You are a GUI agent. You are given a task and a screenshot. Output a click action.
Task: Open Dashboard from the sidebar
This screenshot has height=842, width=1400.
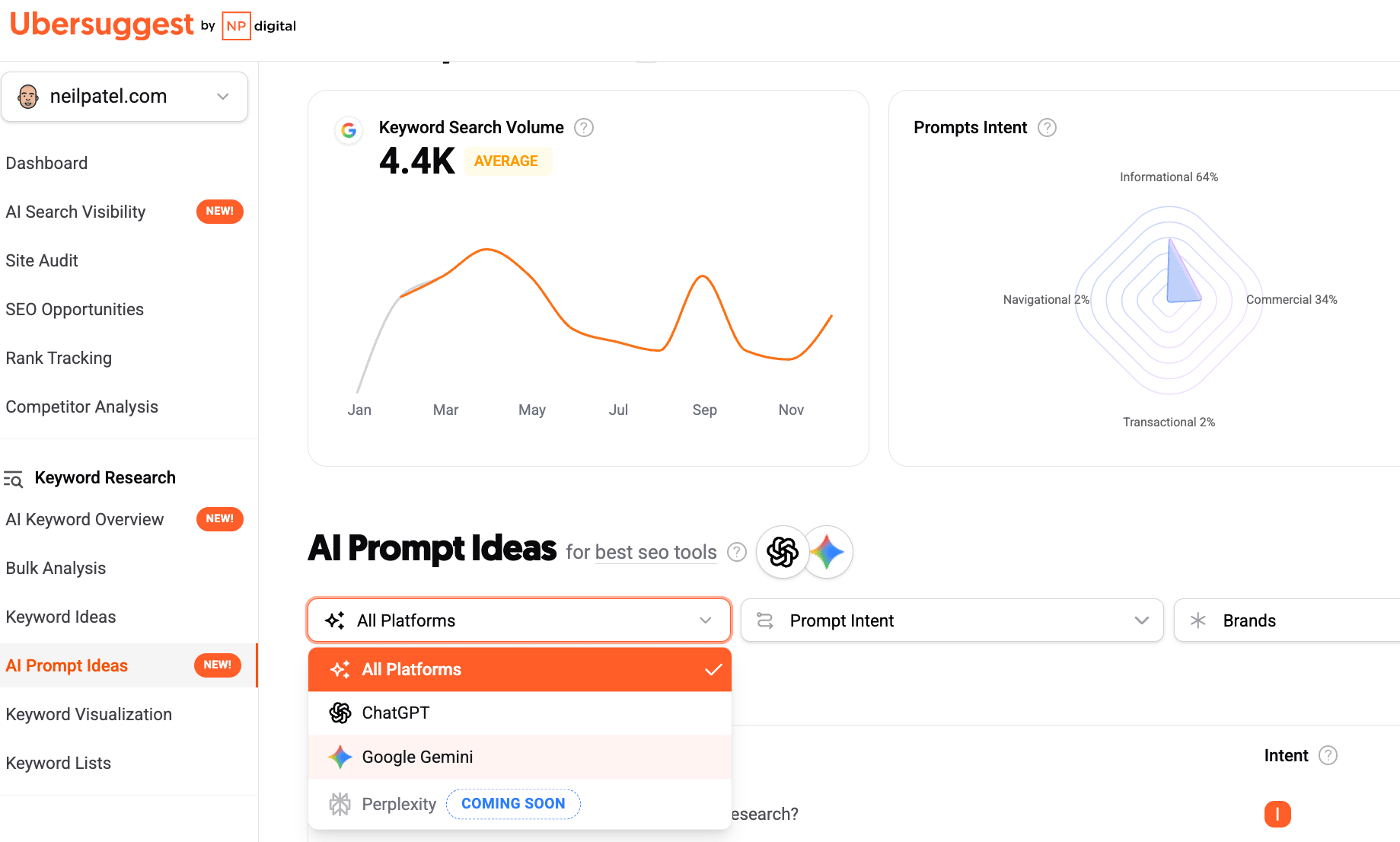(x=46, y=163)
